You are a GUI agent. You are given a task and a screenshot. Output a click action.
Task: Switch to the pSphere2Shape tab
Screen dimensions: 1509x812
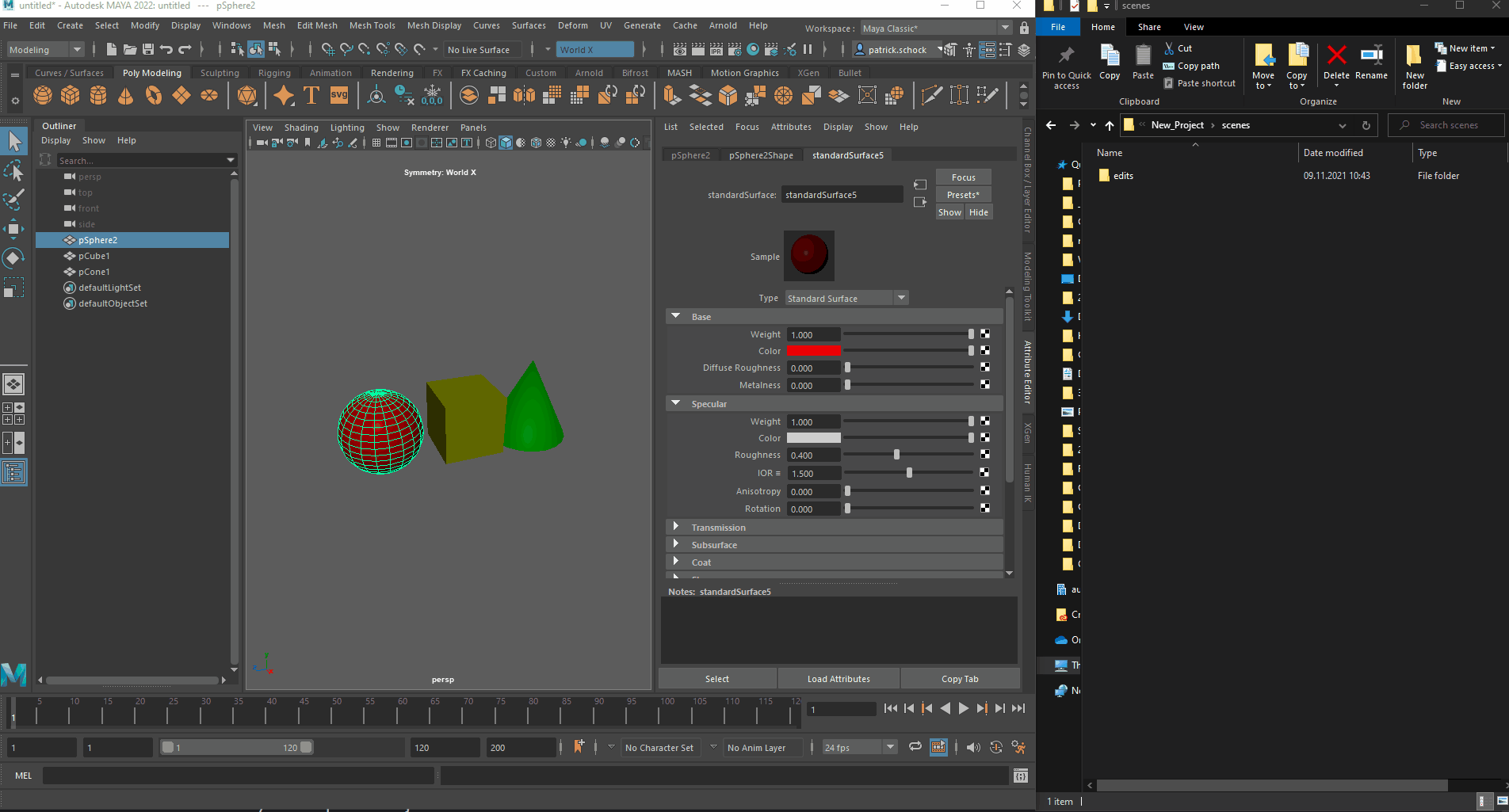[x=760, y=155]
